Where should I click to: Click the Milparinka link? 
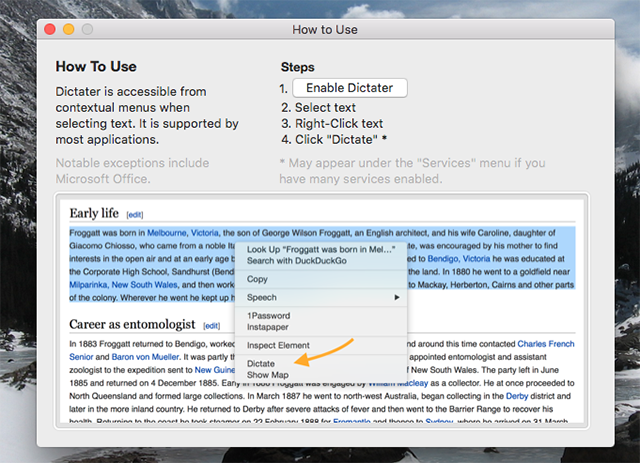point(88,285)
